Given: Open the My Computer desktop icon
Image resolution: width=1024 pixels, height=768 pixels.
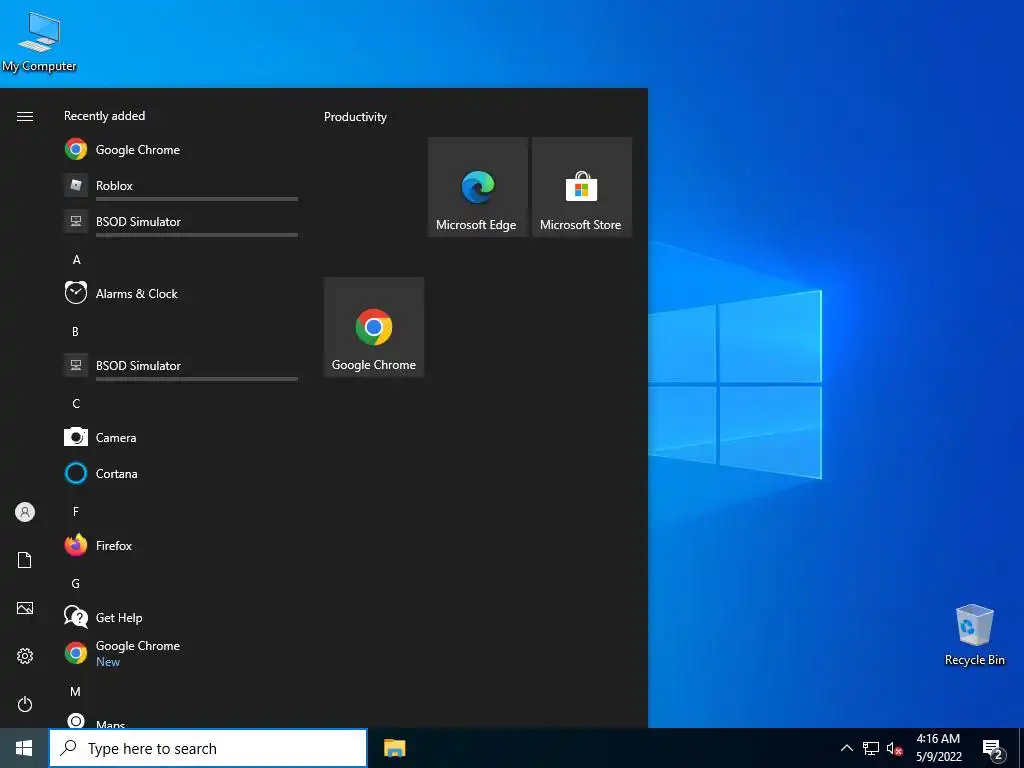Looking at the screenshot, I should (39, 41).
